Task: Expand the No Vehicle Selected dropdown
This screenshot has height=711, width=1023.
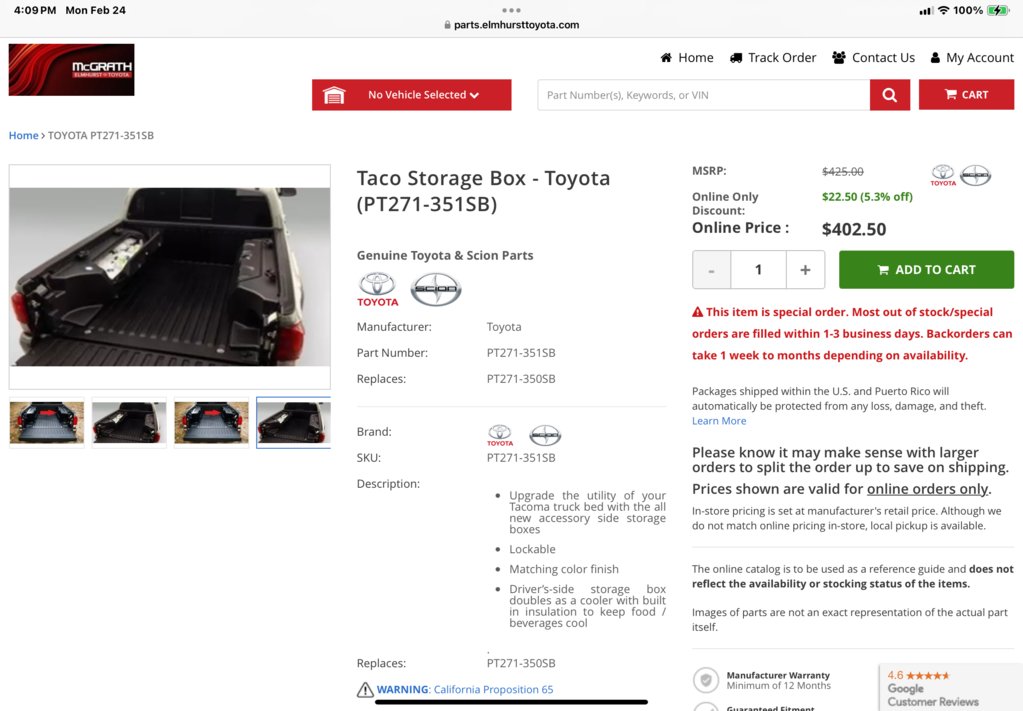Action: (x=412, y=95)
